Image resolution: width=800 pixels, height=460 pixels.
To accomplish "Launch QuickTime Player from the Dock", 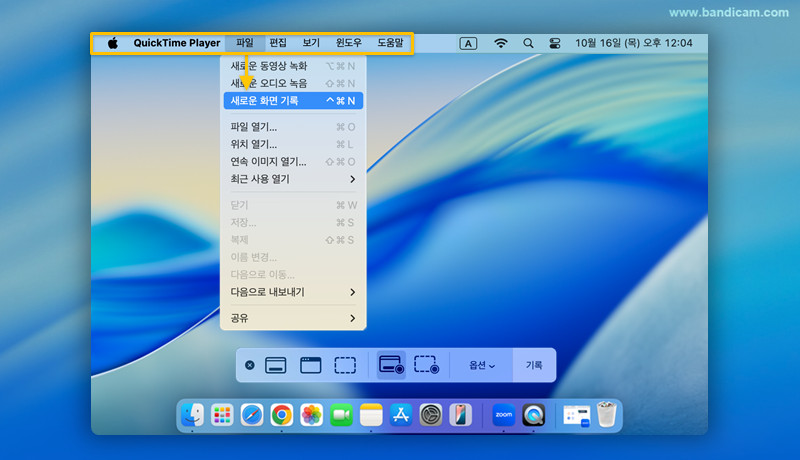I will pyautogui.click(x=534, y=415).
